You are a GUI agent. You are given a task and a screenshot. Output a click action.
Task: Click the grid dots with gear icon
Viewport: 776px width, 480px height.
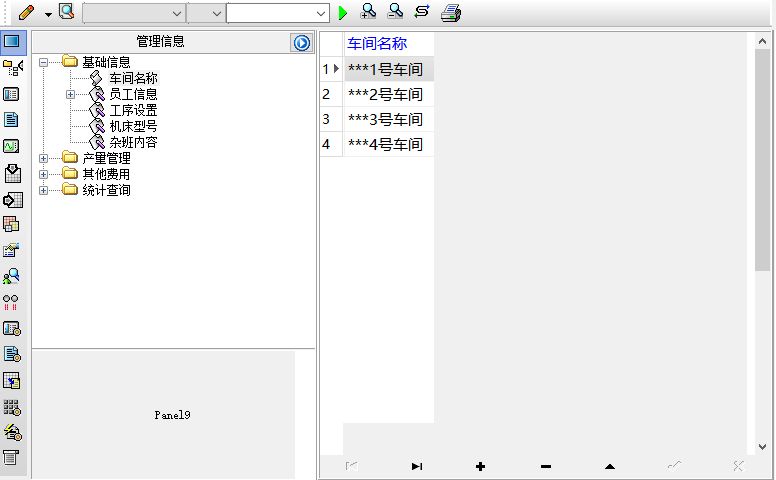pyautogui.click(x=12, y=407)
